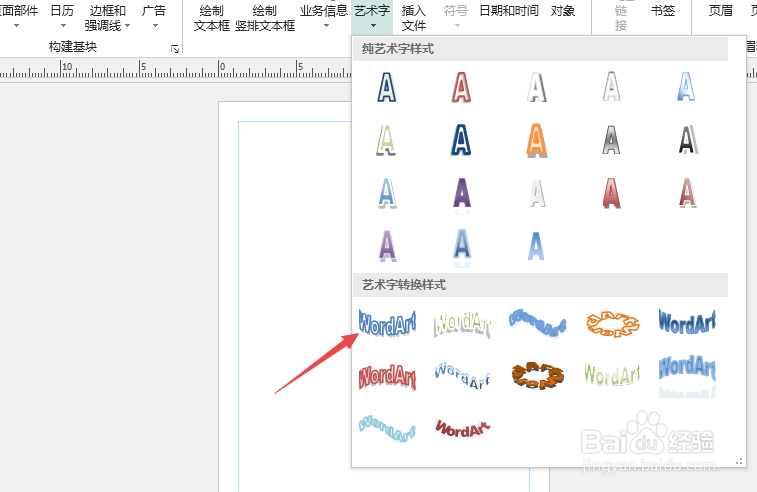Pick the red outlined A style

[x=462, y=87]
